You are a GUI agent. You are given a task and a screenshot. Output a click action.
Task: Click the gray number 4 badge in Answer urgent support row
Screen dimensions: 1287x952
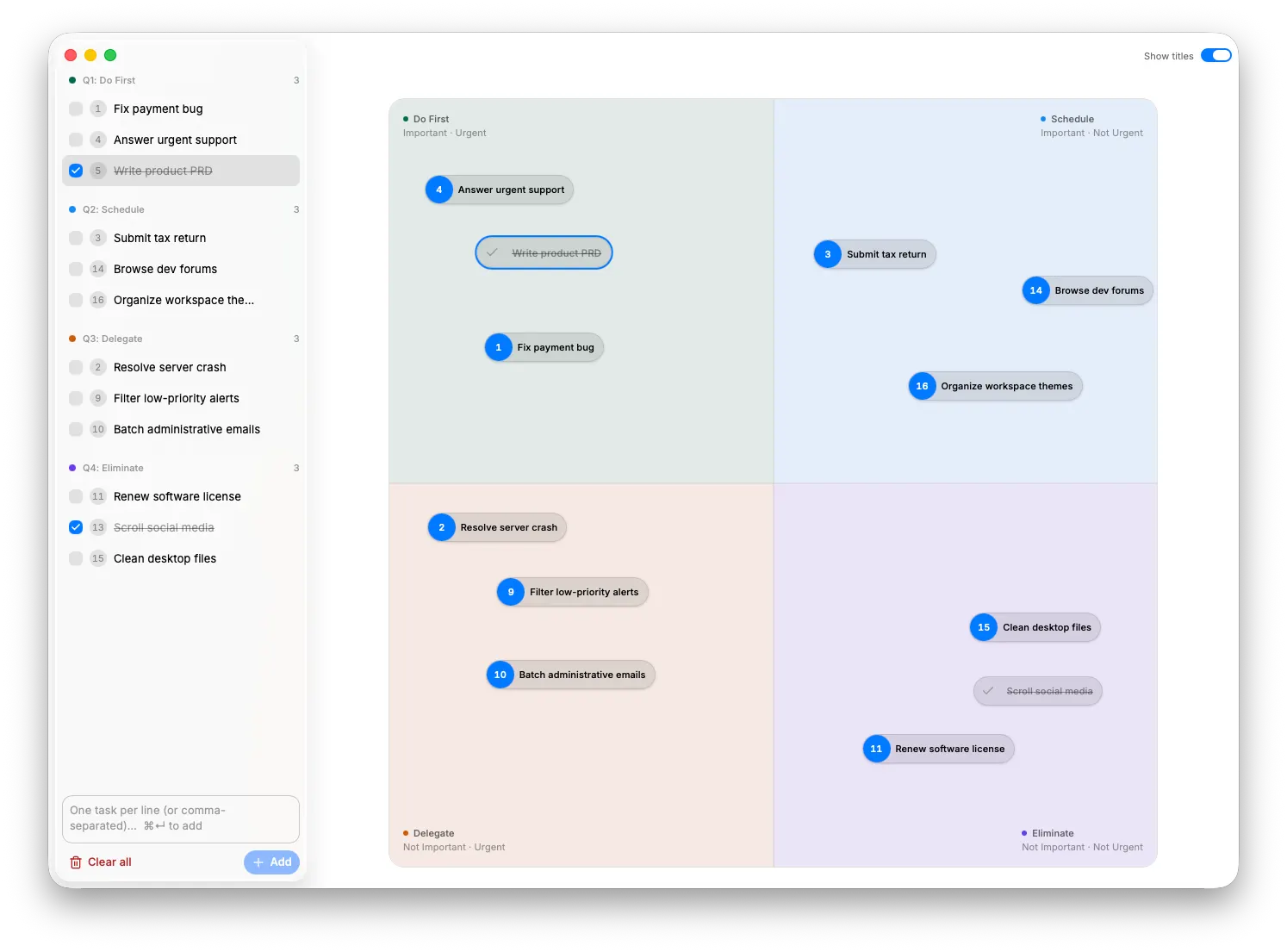tap(98, 140)
